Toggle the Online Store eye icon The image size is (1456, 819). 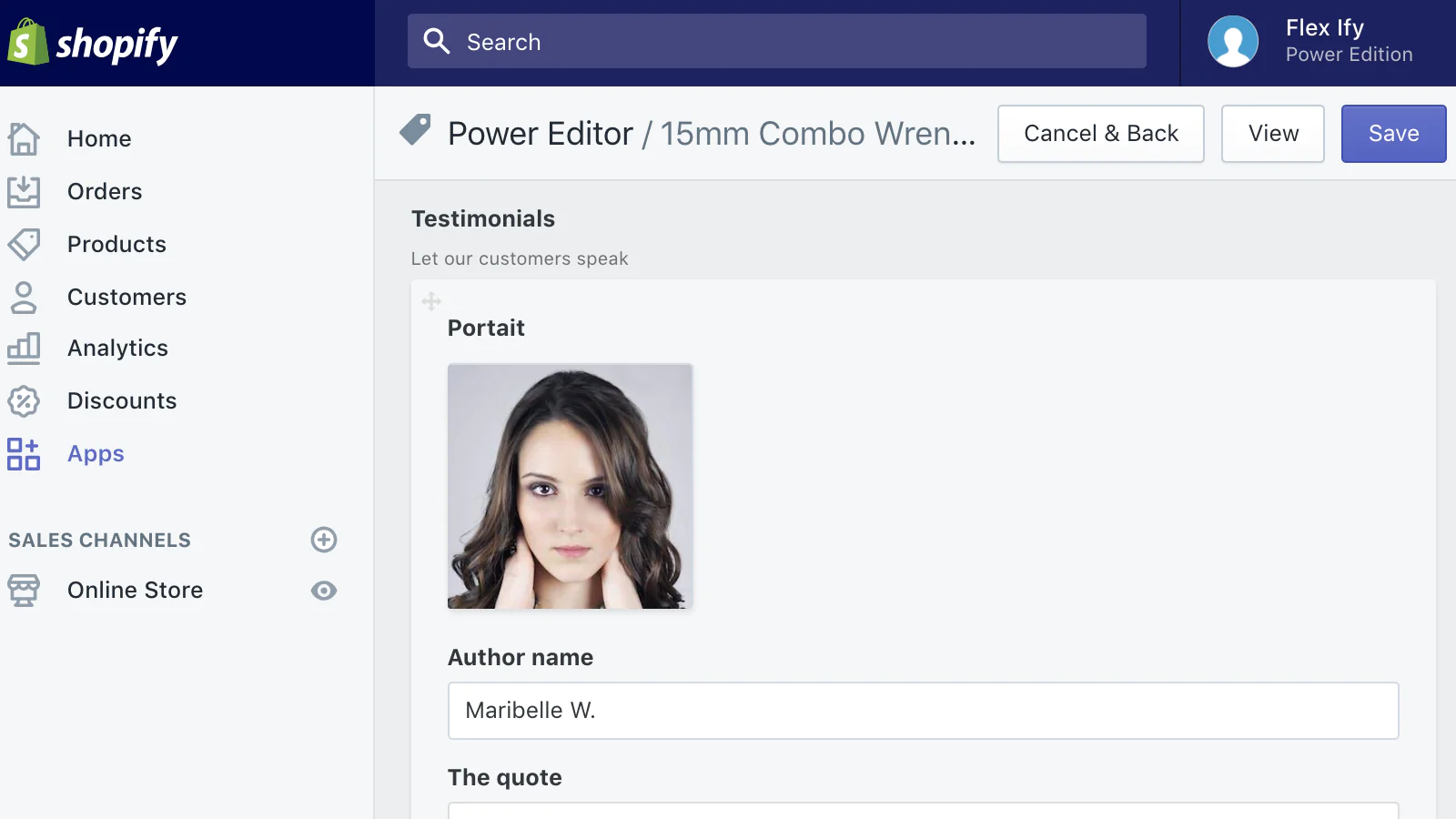pos(324,591)
